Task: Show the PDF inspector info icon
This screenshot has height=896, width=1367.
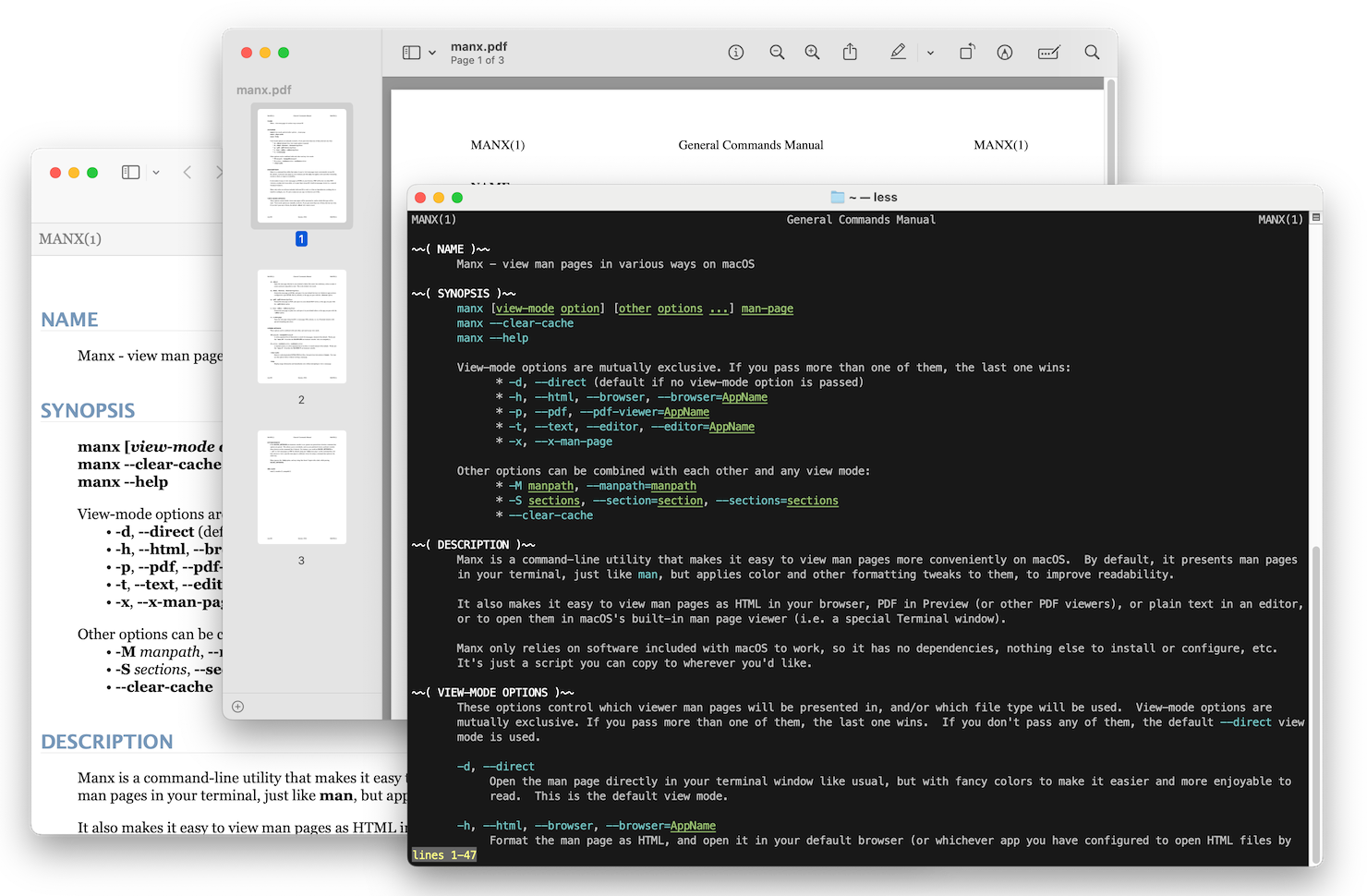Action: (x=736, y=53)
